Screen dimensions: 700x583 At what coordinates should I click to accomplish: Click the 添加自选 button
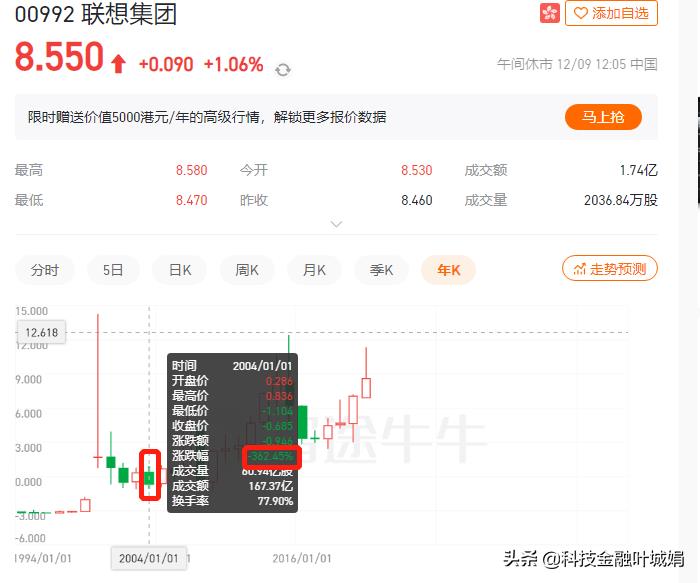[611, 13]
